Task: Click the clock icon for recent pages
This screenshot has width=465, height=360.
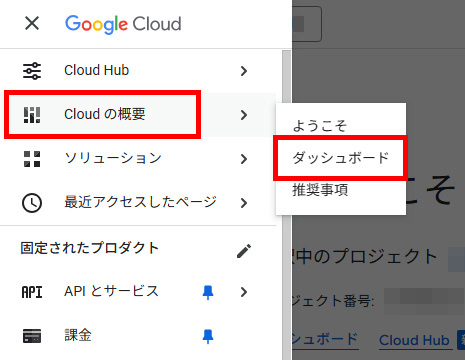Action: click(32, 203)
